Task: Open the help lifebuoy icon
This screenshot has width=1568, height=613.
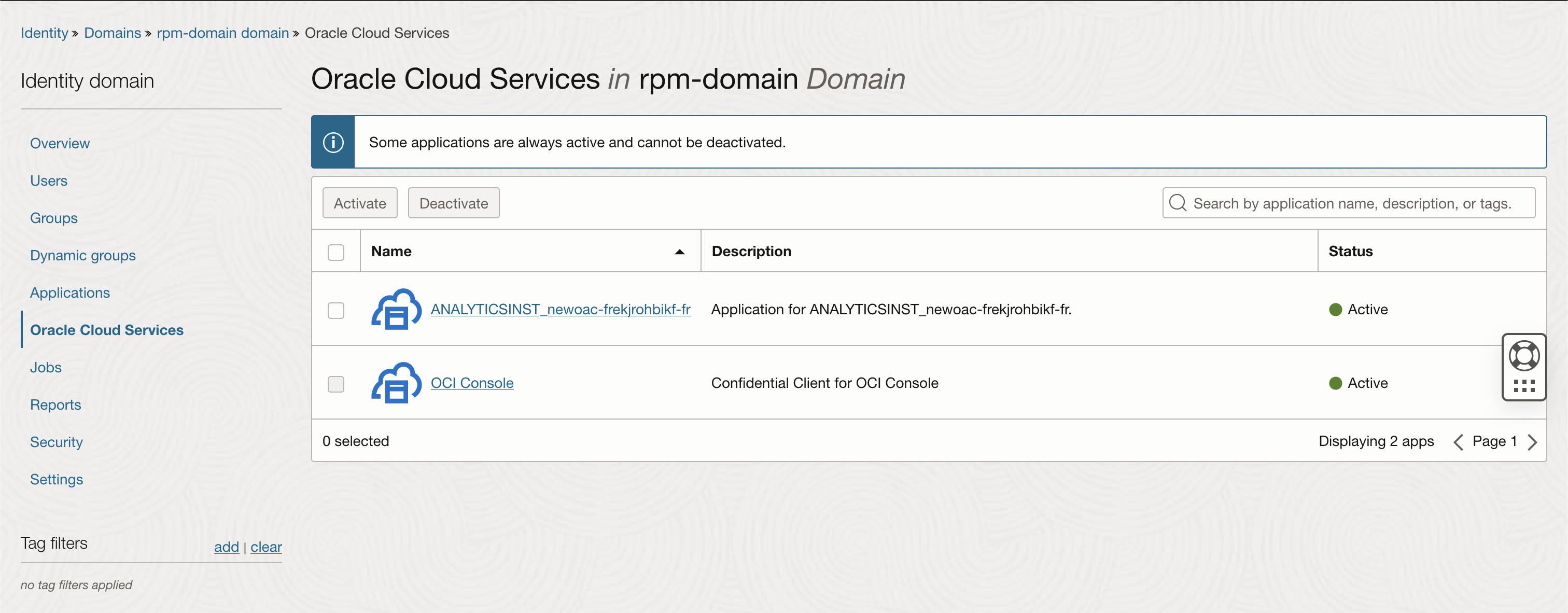Action: pyautogui.click(x=1524, y=355)
